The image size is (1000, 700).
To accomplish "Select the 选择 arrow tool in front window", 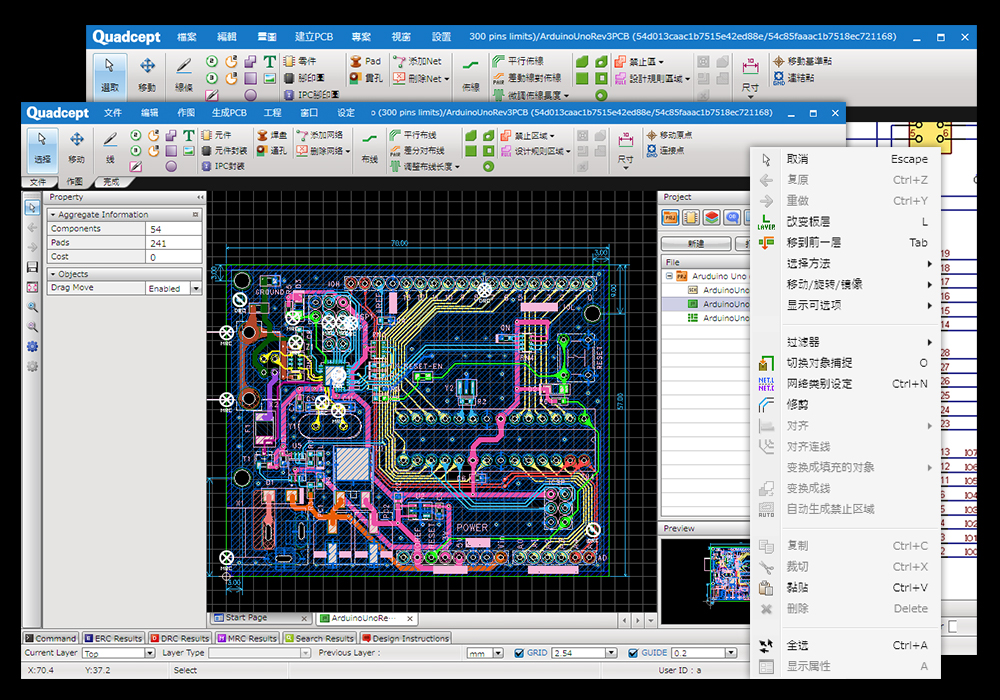I will pos(43,148).
